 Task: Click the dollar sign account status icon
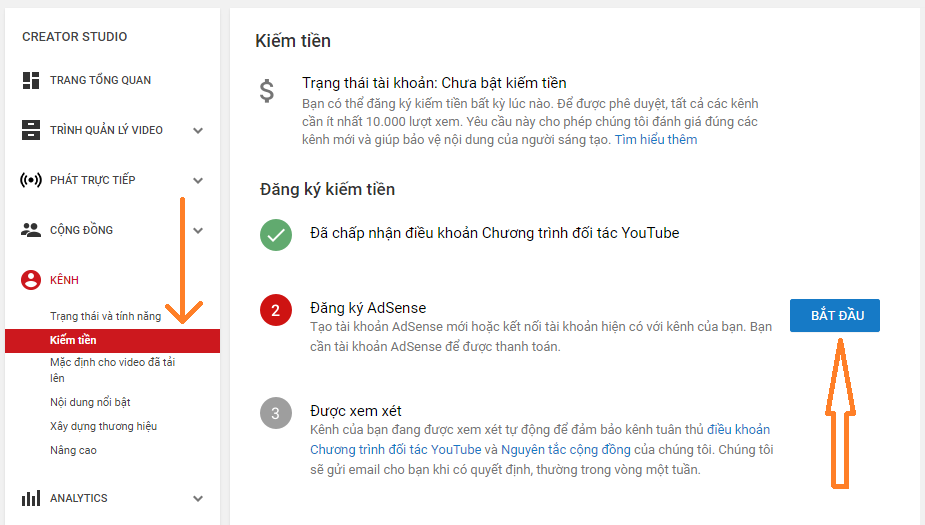click(266, 92)
